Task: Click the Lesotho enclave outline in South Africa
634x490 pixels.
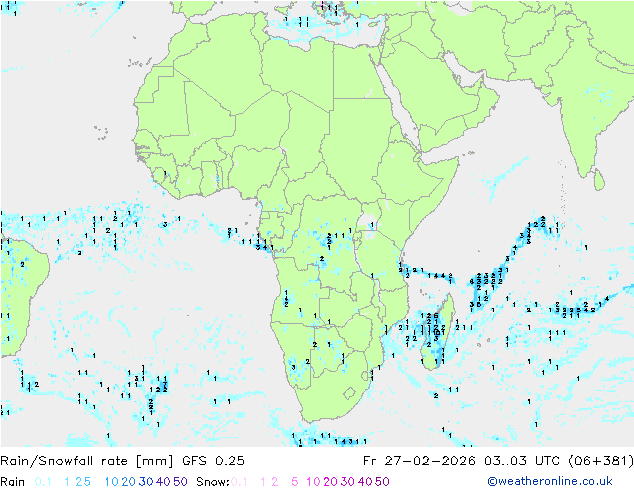Action: pyautogui.click(x=349, y=393)
